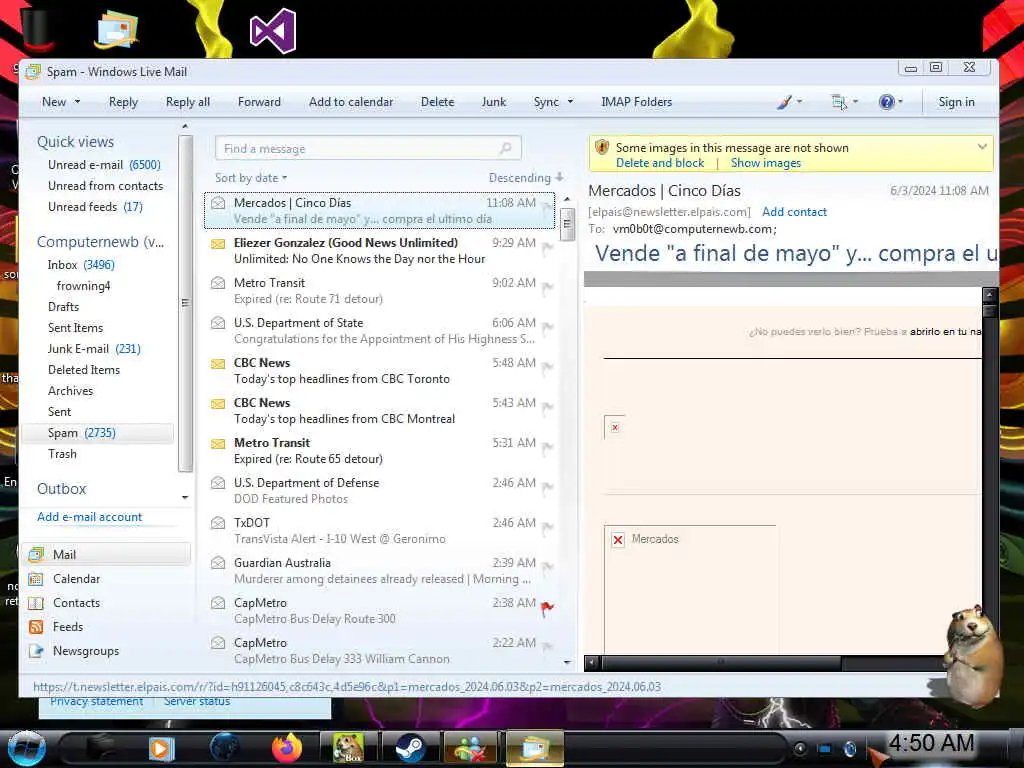Click the blue Help question mark icon
Screen dimensions: 1024x768
tap(886, 102)
